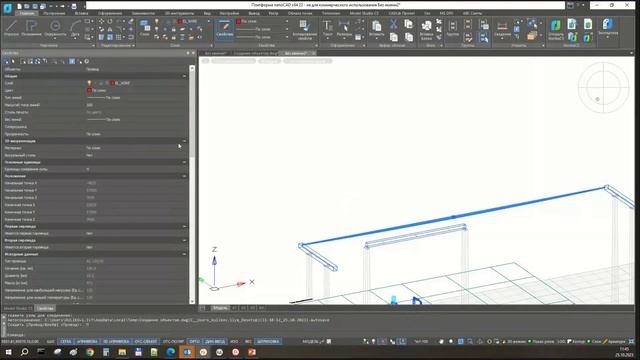
Task: Open Chrome from the Windows taskbar
Action: 90,352
